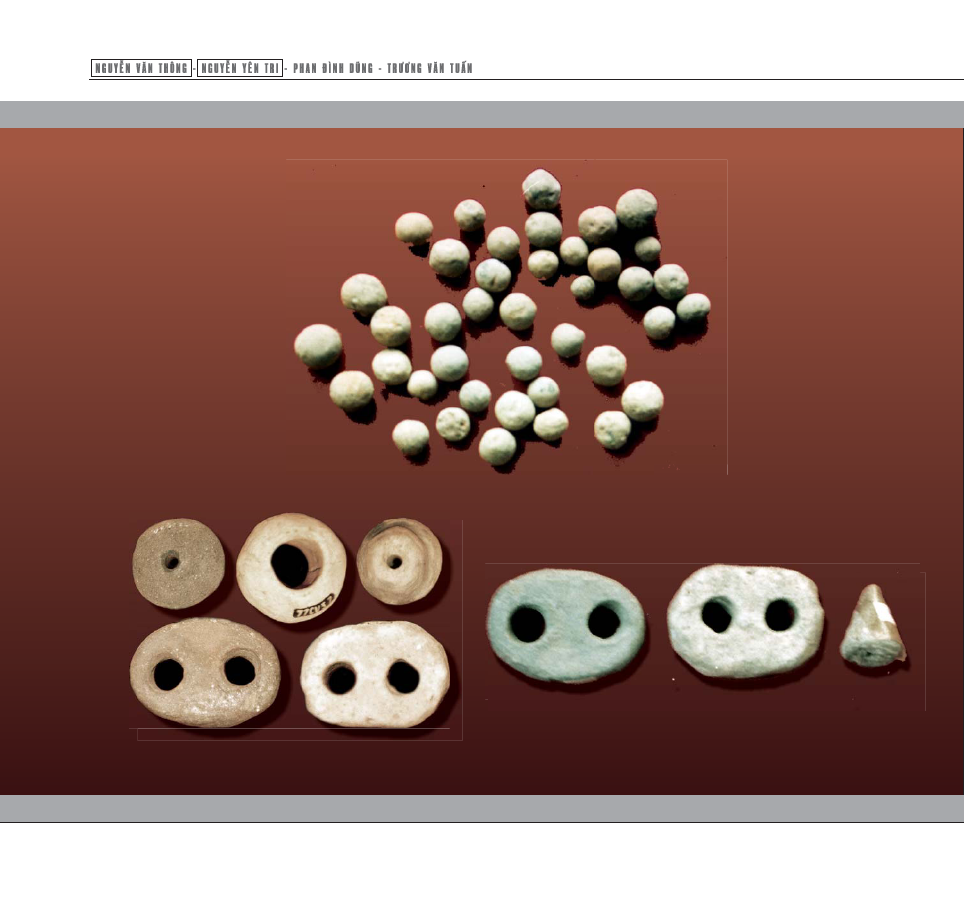Click the boxed name Nguyễn Văn Thông
964x907 pixels.
click(x=141, y=68)
